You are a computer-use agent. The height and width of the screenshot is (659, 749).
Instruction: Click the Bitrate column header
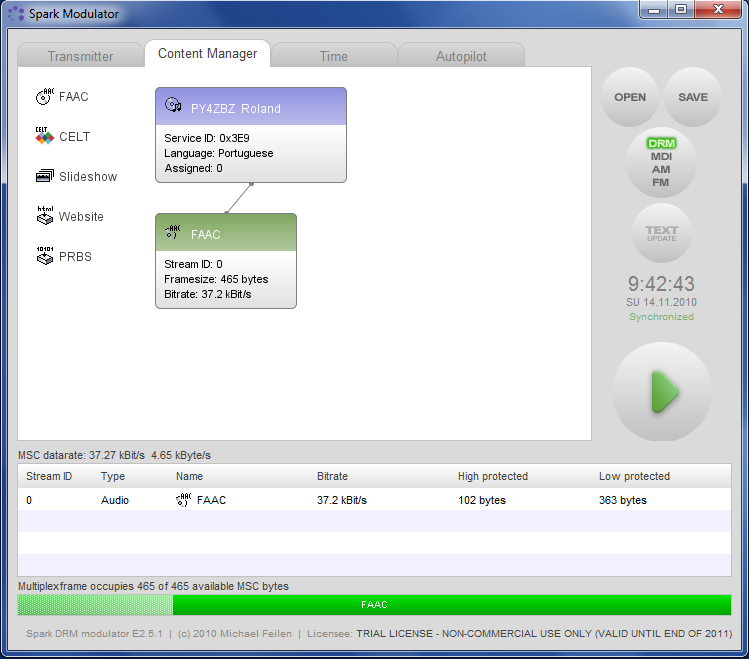pyautogui.click(x=332, y=476)
